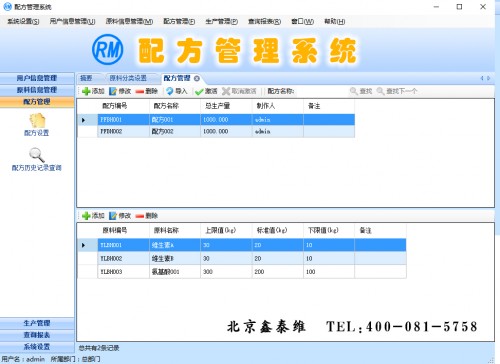Click the row selector arrow of FFBH001
The height and width of the screenshot is (364, 500).
[87, 120]
